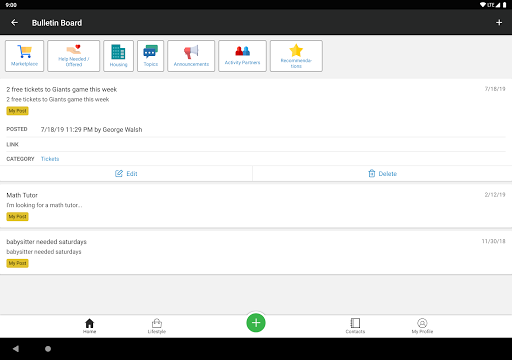Switch to the Home tab
512x360 pixels.
click(x=89, y=326)
